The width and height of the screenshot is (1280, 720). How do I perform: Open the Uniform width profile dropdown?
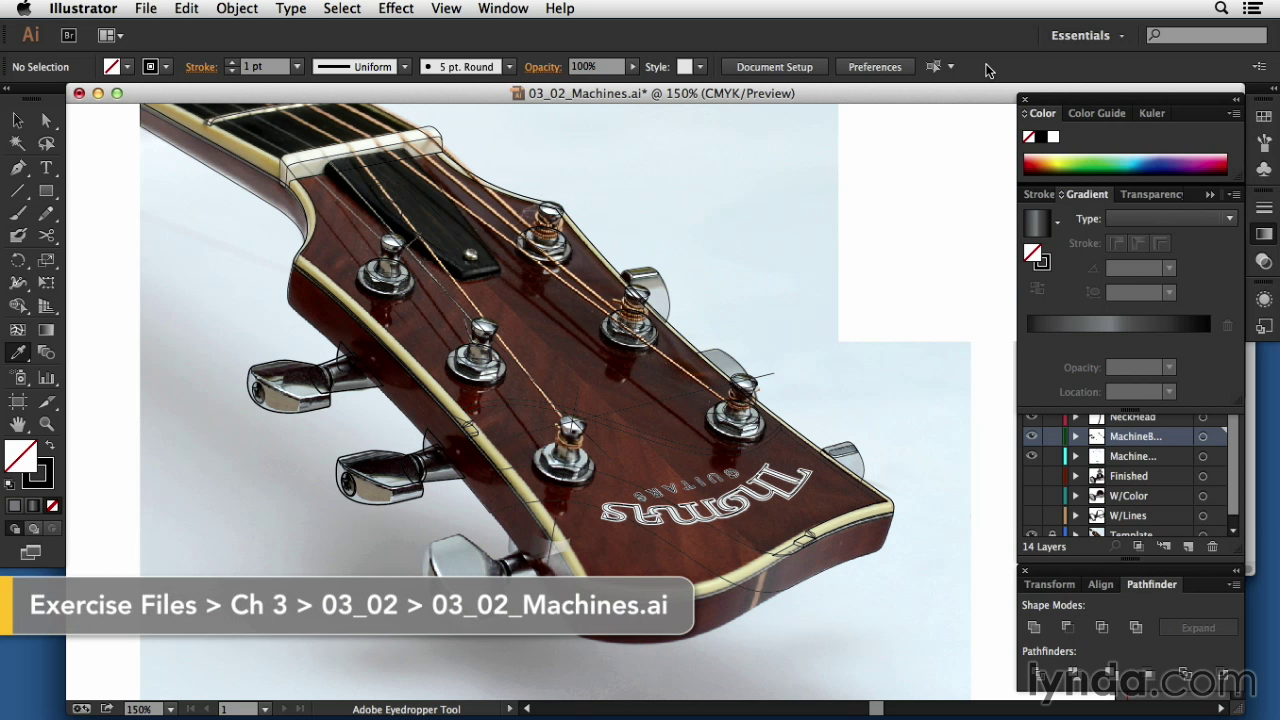[x=405, y=67]
